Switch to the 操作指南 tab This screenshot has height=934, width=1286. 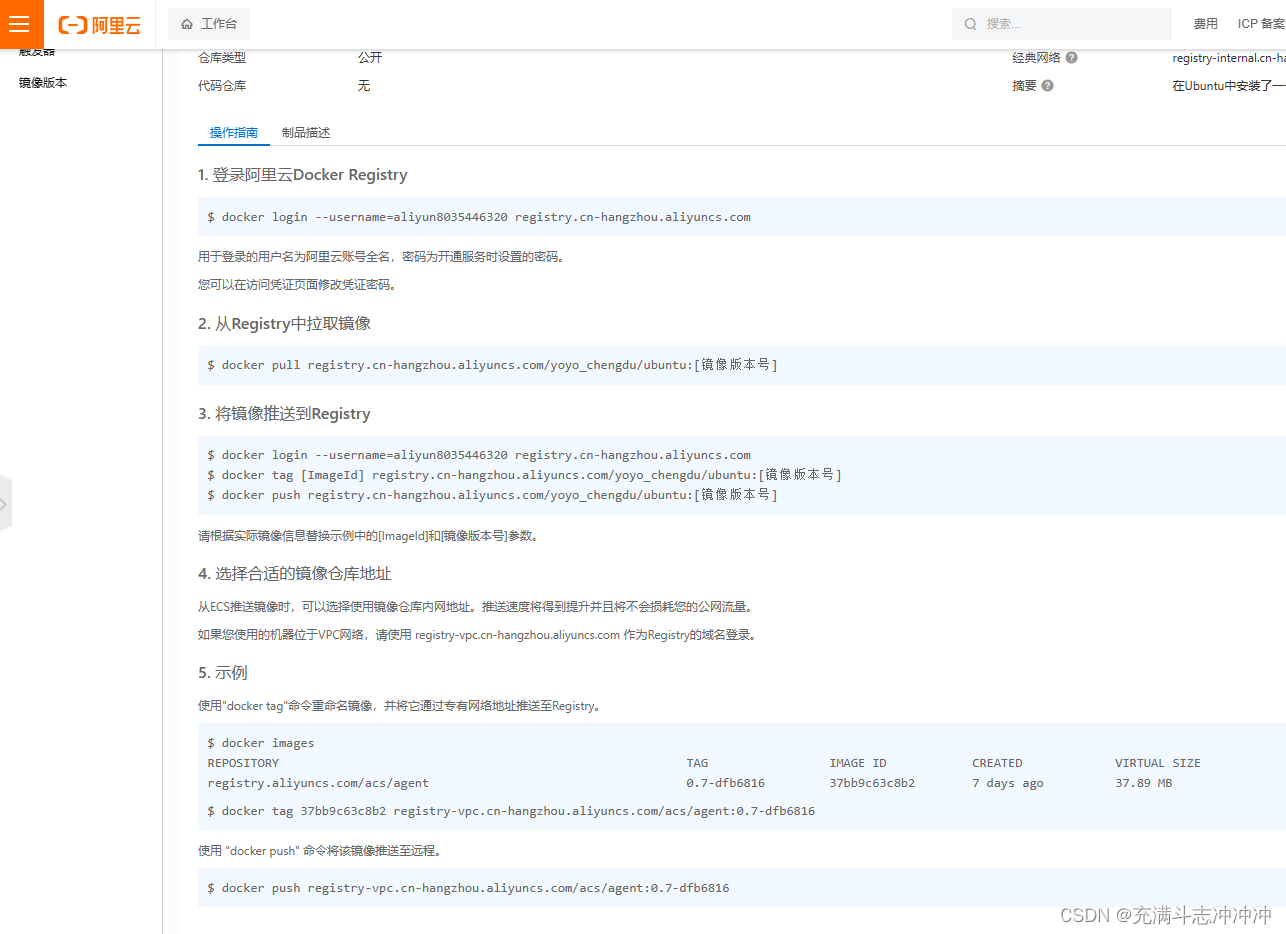click(x=234, y=133)
